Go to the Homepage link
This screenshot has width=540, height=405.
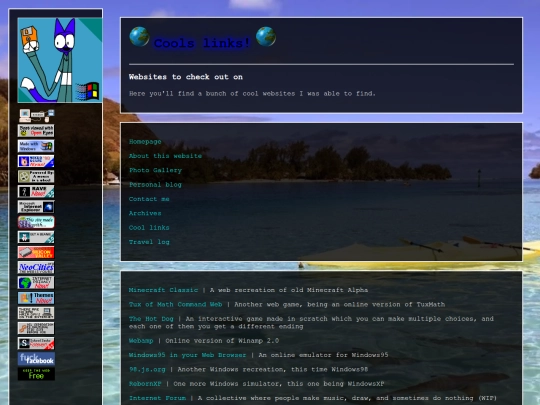pos(145,142)
